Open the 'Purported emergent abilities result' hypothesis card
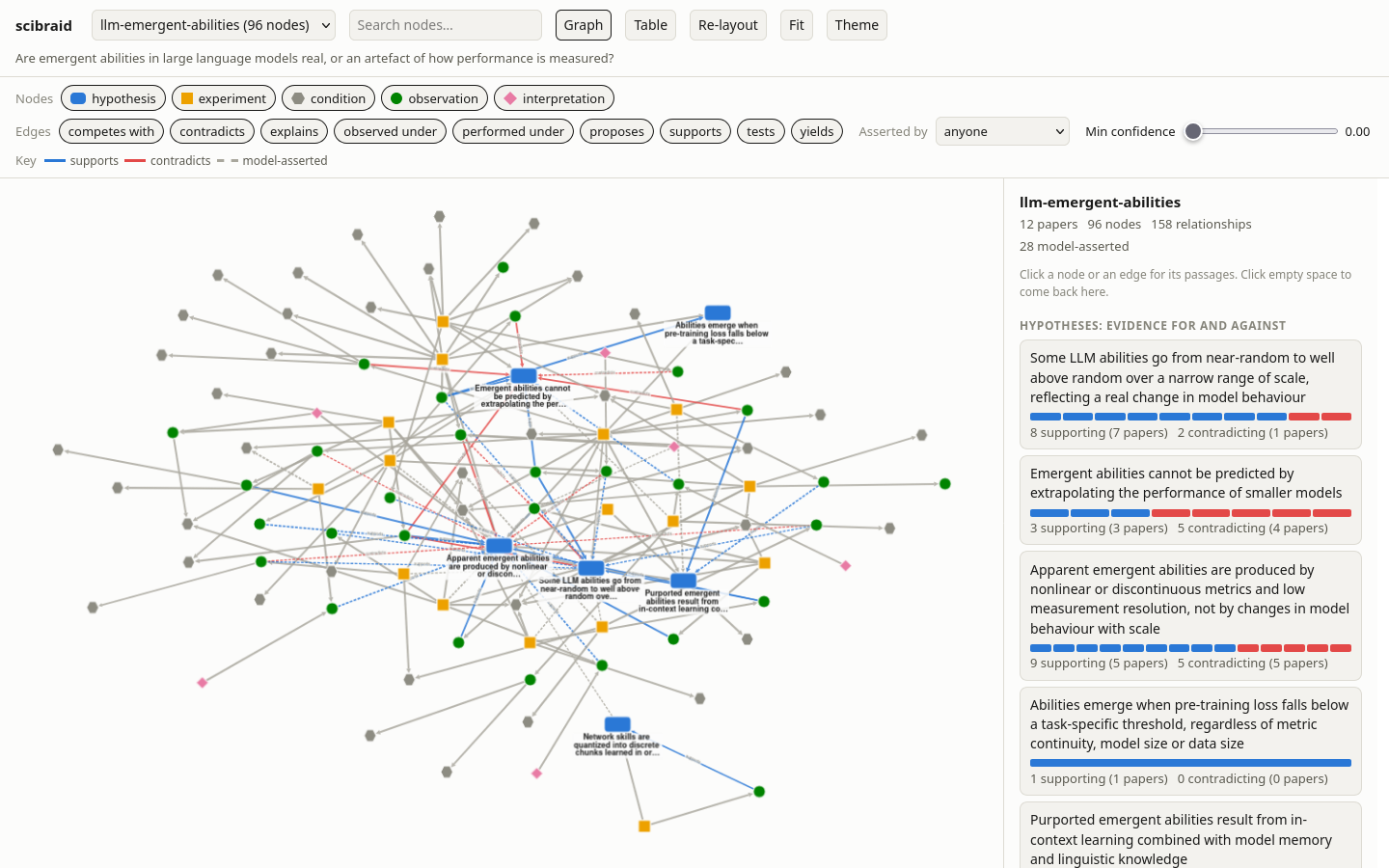1389x868 pixels. point(1190,835)
